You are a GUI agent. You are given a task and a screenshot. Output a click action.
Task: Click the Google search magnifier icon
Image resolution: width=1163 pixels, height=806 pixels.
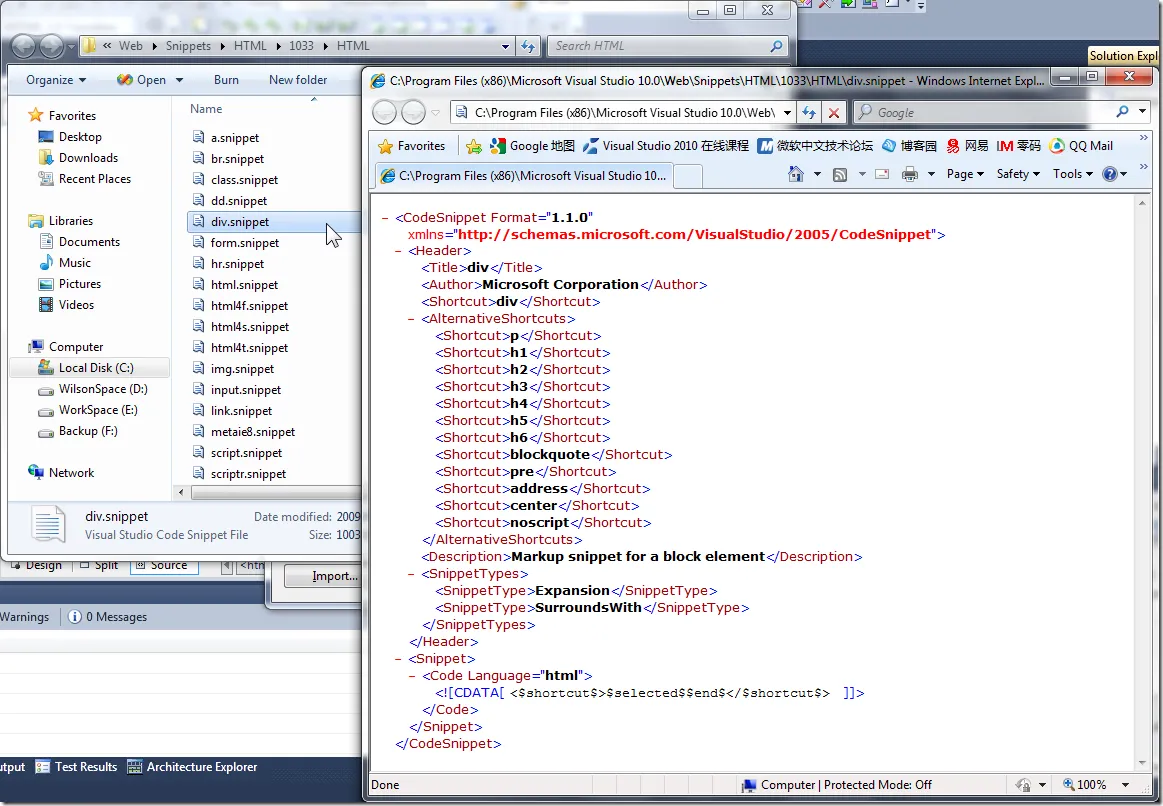(1122, 113)
